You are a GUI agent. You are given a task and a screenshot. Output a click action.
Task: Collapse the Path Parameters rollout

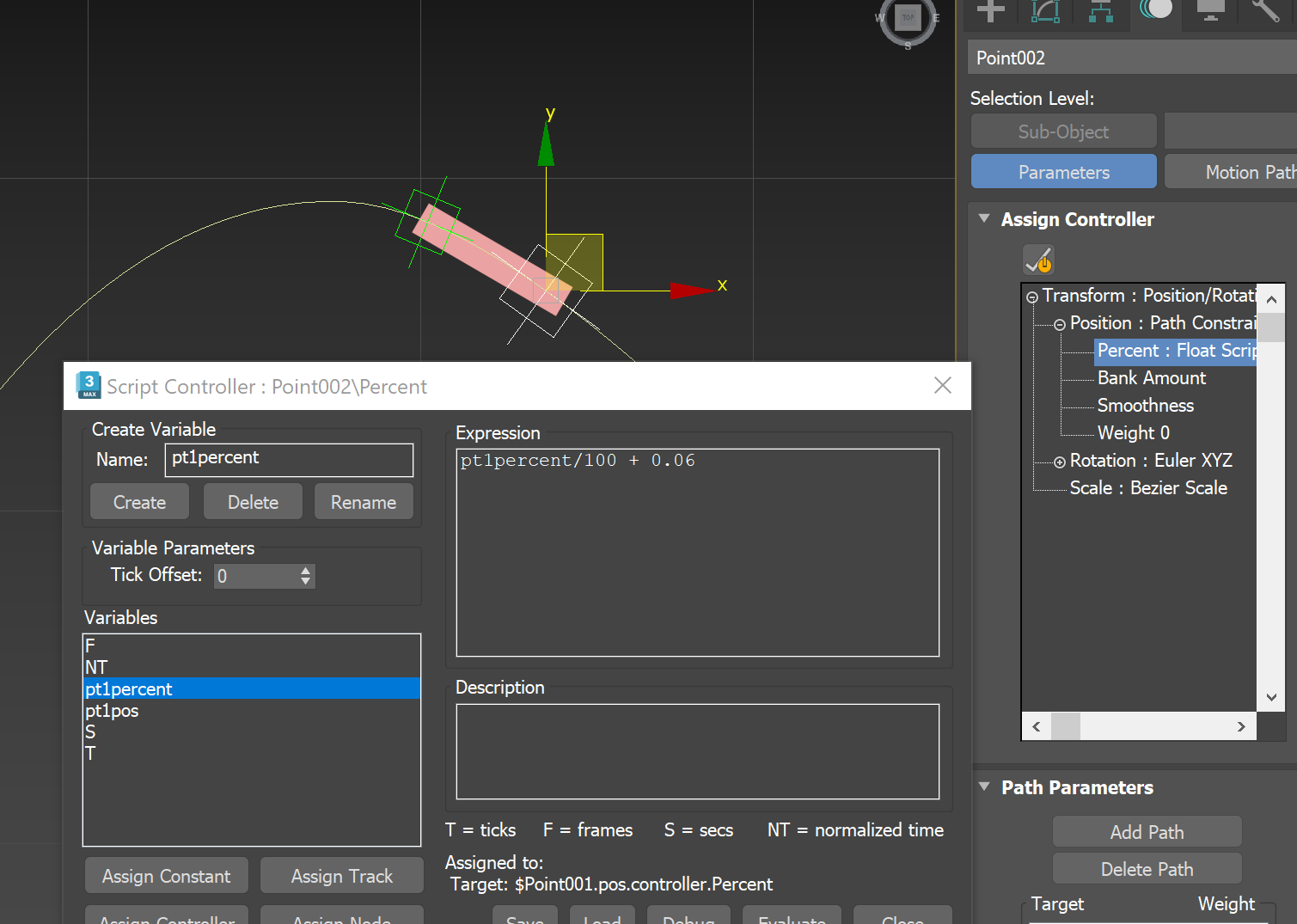(x=983, y=786)
